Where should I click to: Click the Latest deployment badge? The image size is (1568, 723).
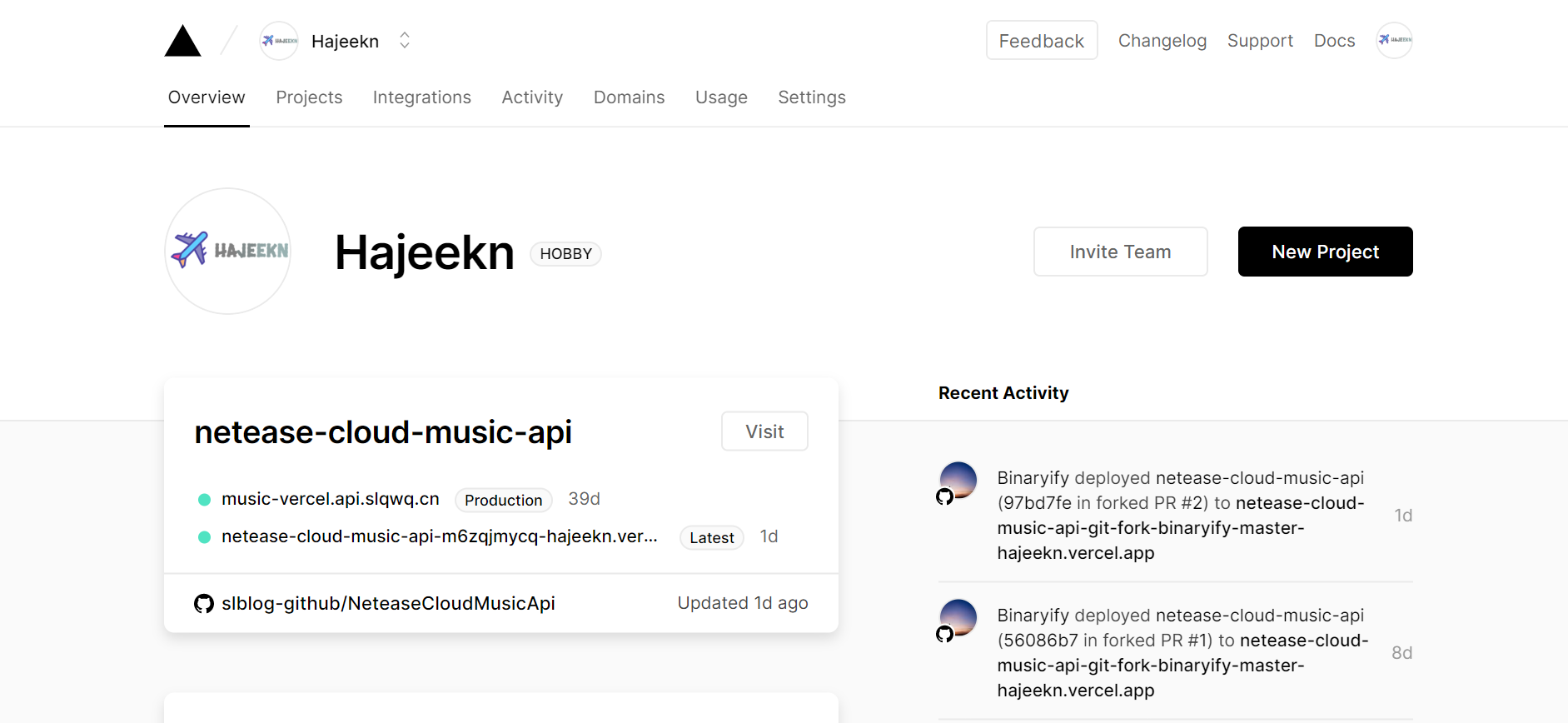pos(711,537)
